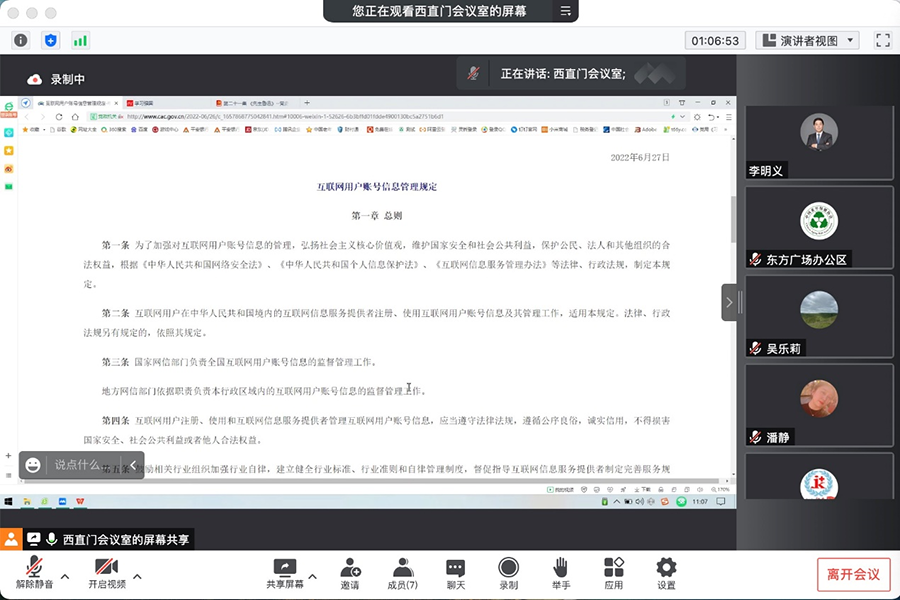Image resolution: width=900 pixels, height=600 pixels.
Task: Expand audio options arrow beside mute
Action: [65, 576]
